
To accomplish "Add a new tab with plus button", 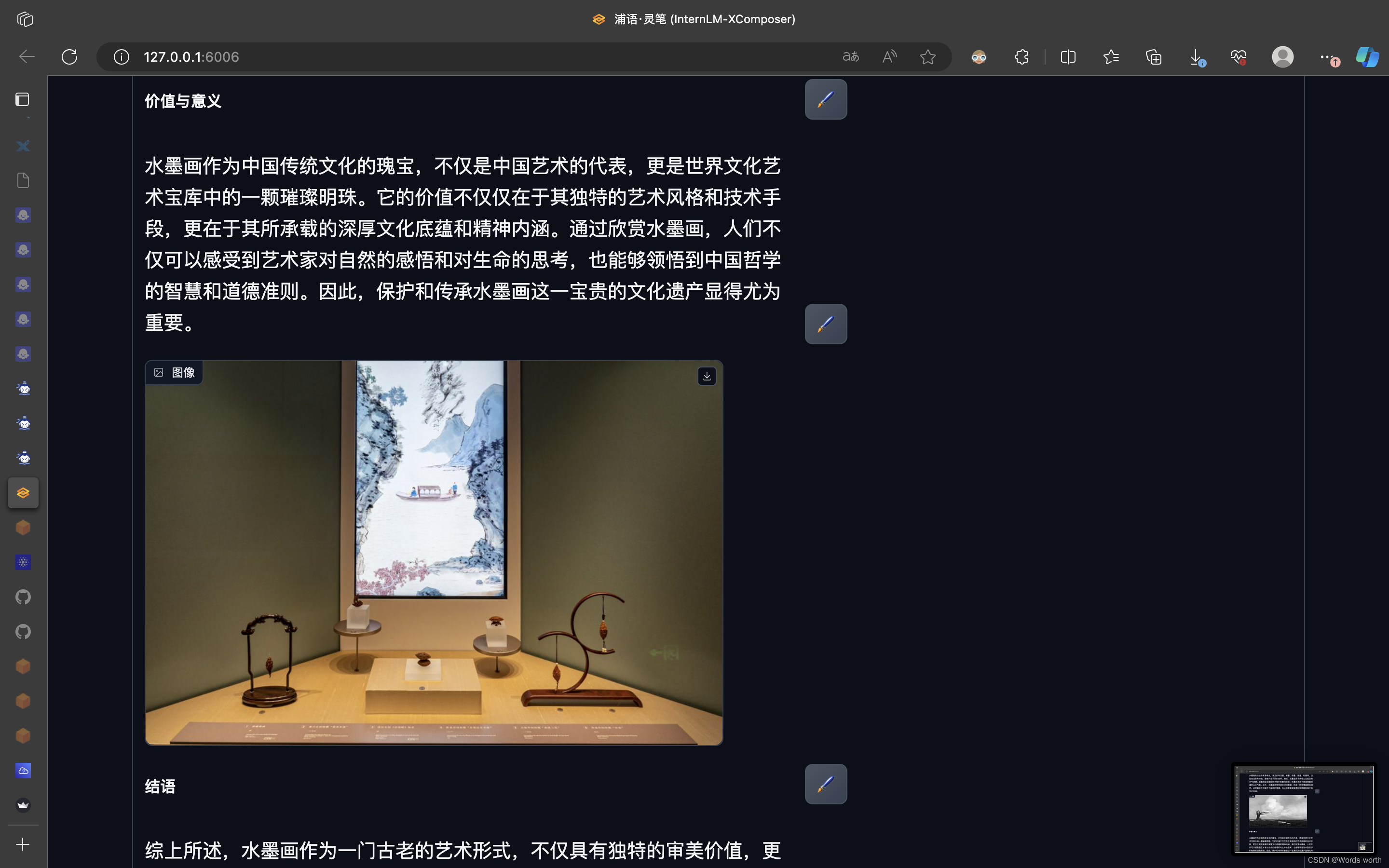I will (x=23, y=844).
